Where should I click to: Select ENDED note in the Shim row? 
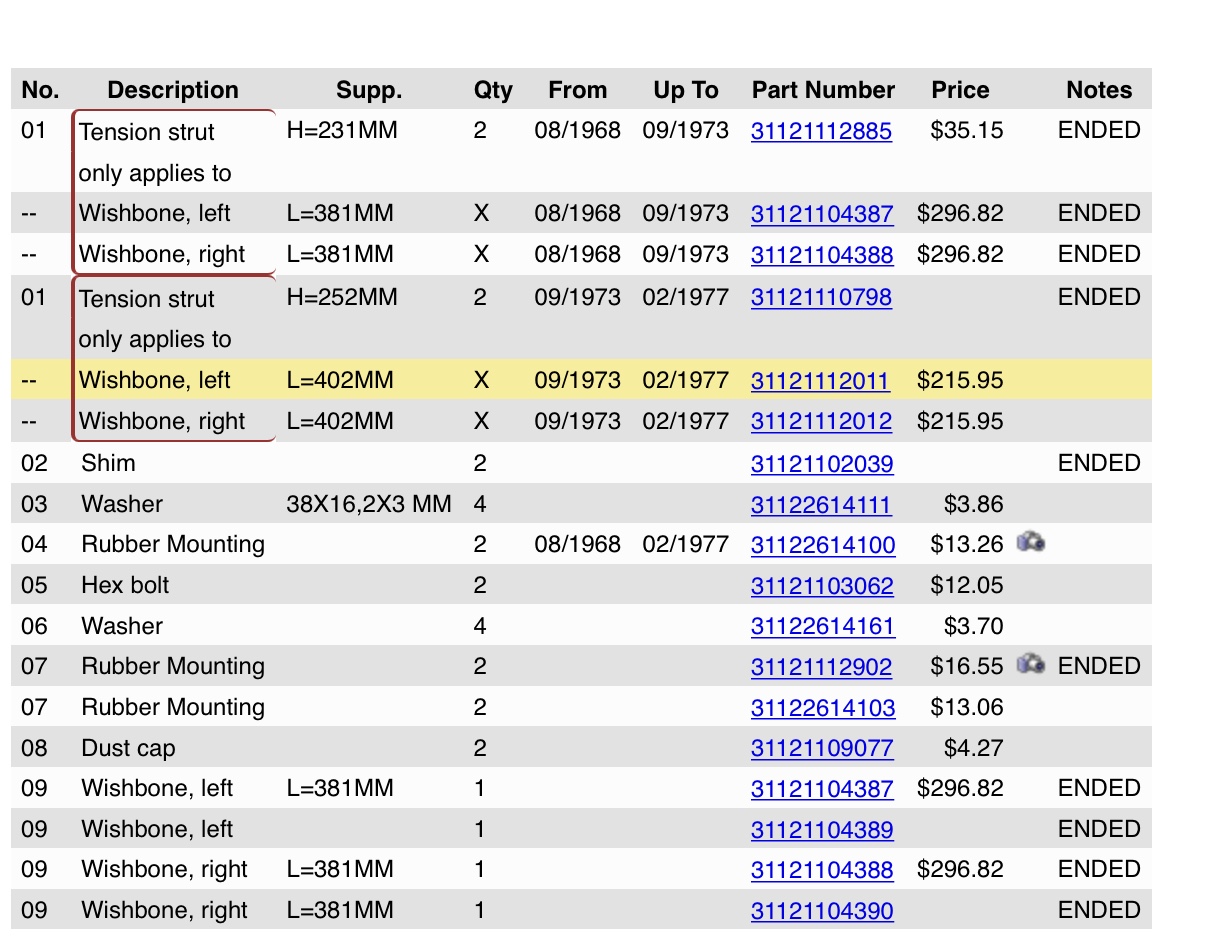(1099, 463)
